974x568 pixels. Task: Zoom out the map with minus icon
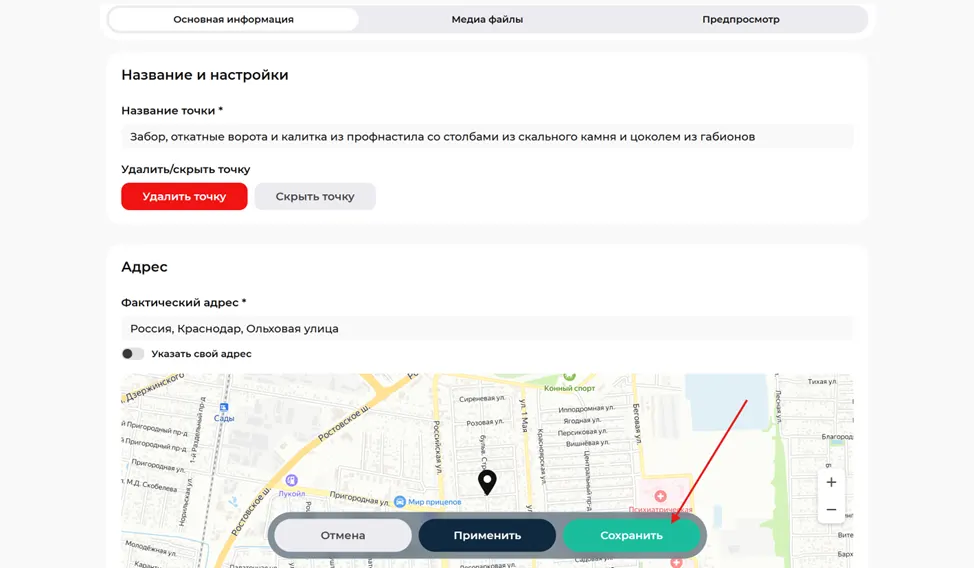click(x=831, y=510)
